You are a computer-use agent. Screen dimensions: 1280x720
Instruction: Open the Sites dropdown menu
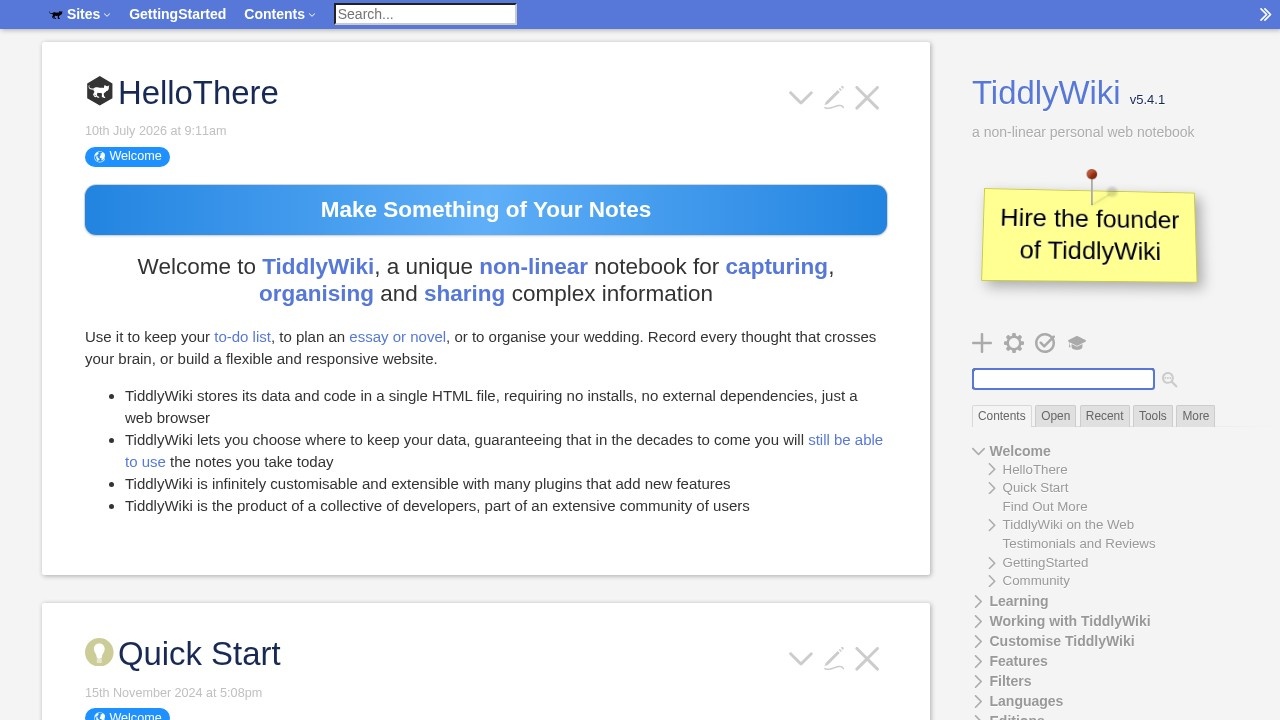click(x=80, y=14)
